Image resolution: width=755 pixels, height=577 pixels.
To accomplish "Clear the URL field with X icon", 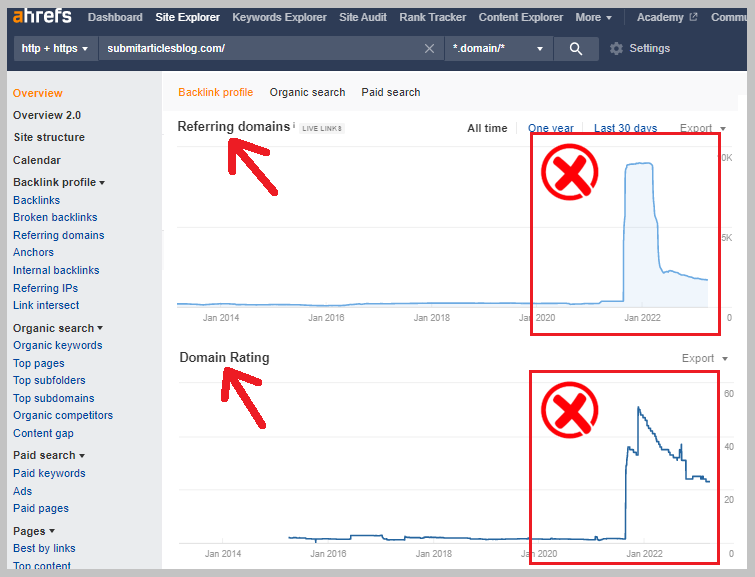I will 429,49.
